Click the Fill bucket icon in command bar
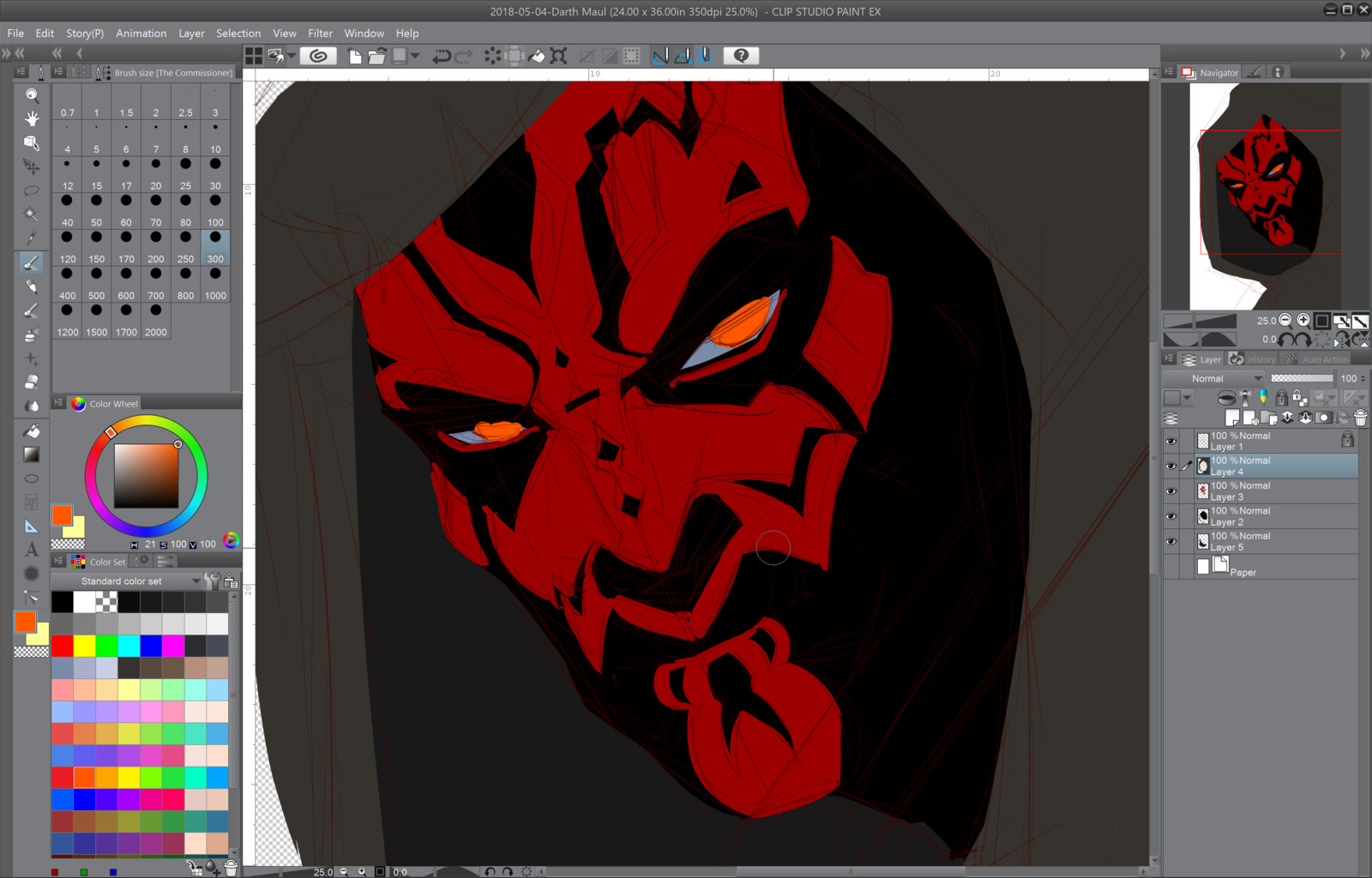1372x878 pixels. click(x=536, y=56)
